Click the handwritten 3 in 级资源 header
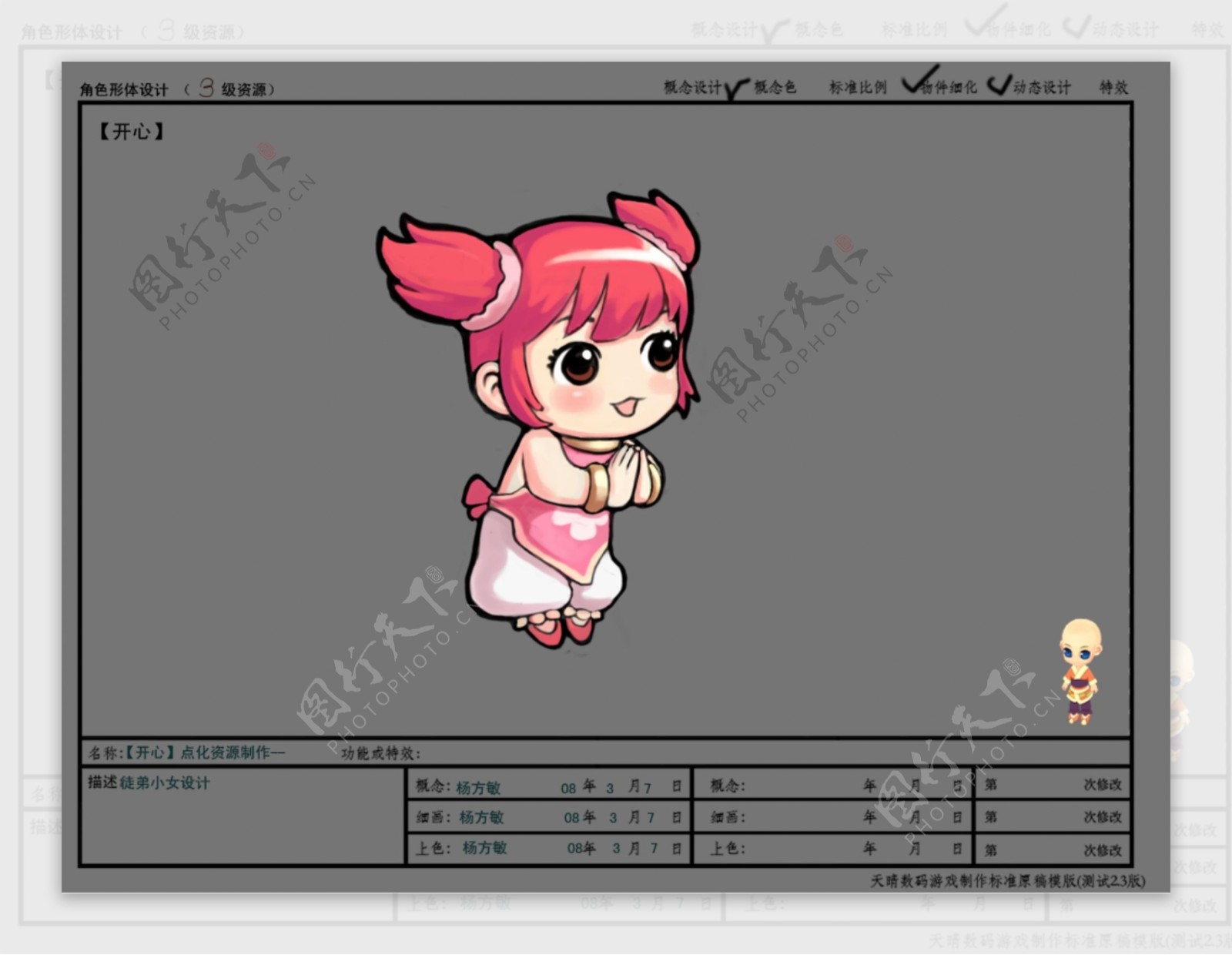This screenshot has width=1232, height=955. [x=206, y=87]
